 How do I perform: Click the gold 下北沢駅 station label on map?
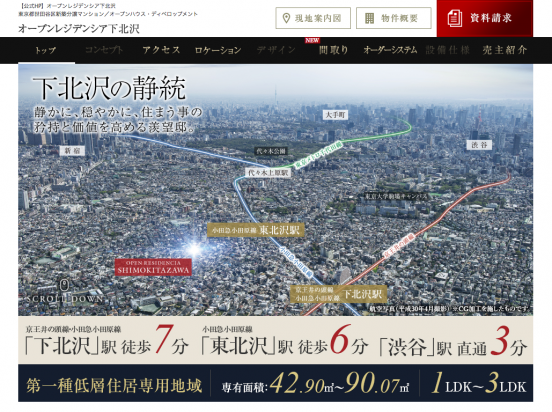pos(339,294)
